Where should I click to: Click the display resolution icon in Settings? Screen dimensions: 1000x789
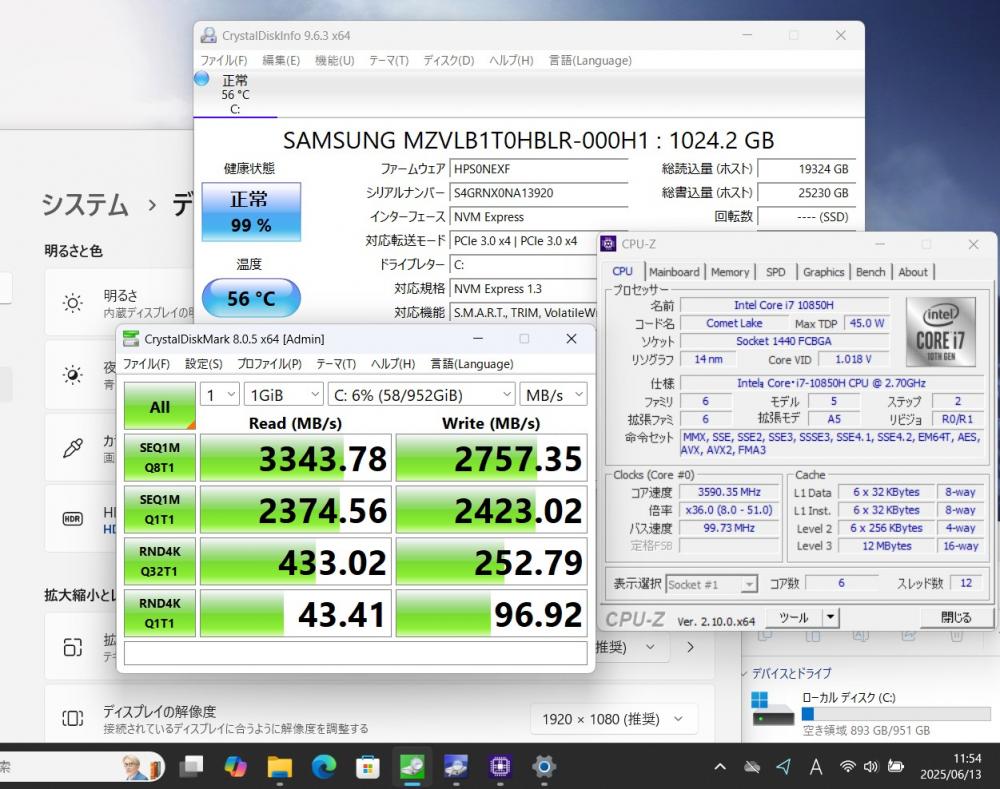point(73,719)
